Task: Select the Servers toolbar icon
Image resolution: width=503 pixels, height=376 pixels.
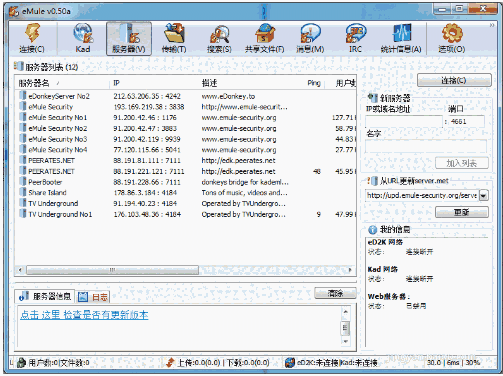Action: (x=129, y=33)
